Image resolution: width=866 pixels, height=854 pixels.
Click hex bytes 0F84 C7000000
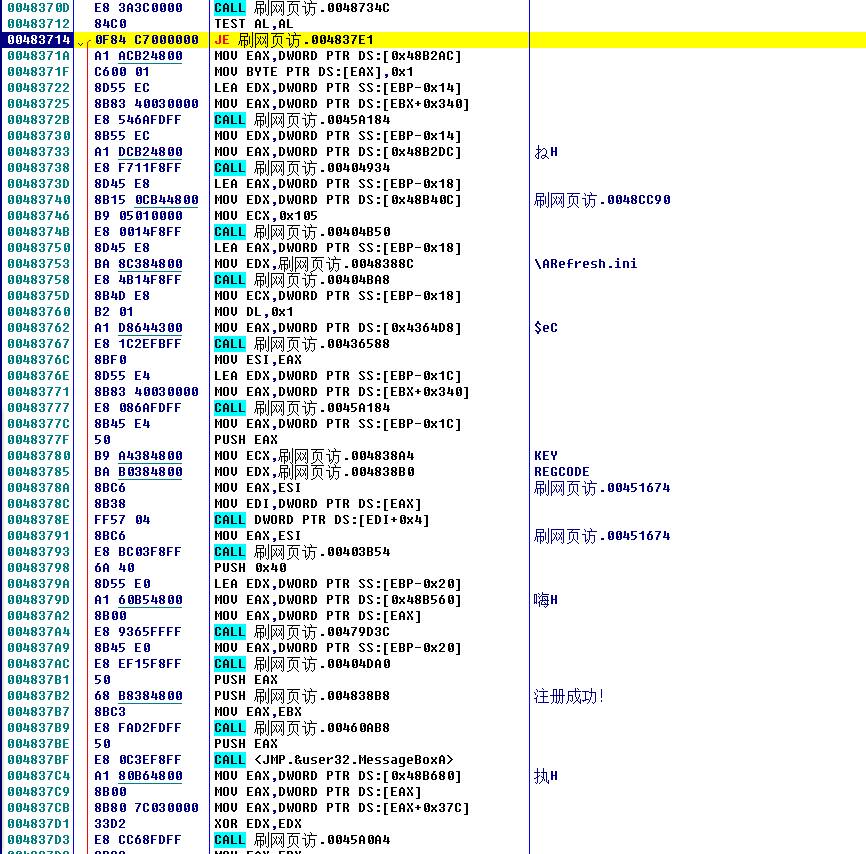point(146,40)
